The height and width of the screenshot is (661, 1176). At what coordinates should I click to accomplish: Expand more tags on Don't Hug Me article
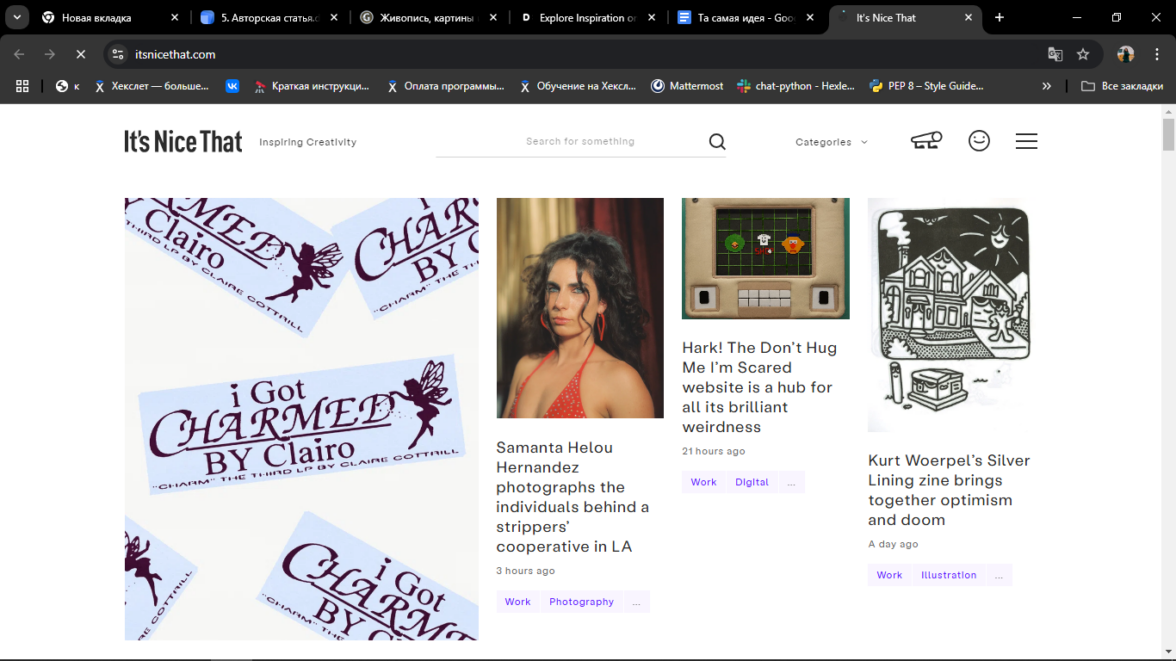(791, 482)
